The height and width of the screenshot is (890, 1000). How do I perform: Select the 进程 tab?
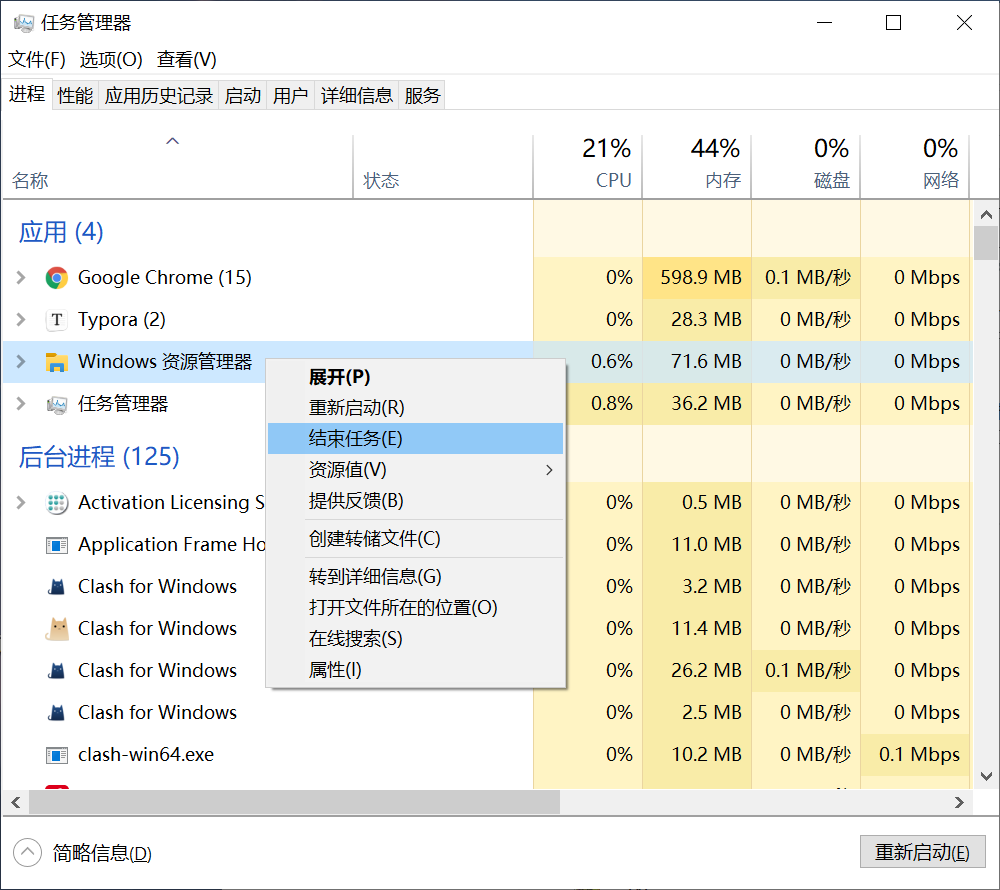coord(27,94)
